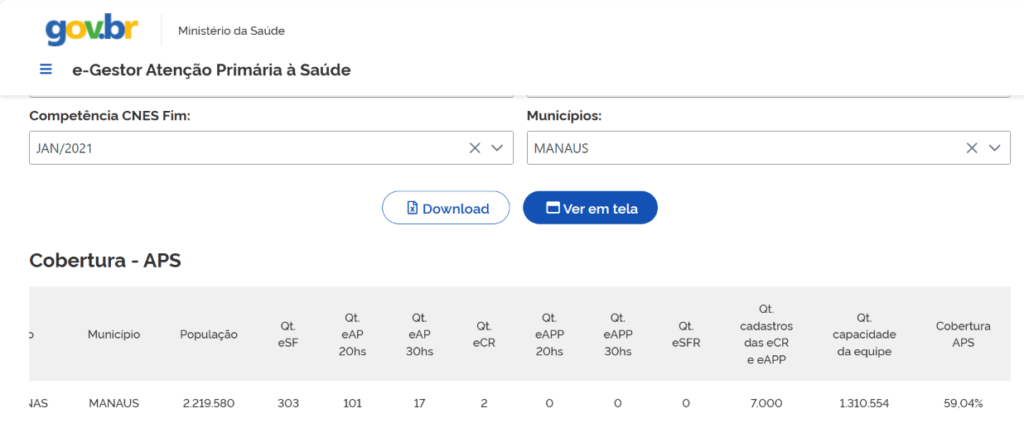Click the População column header
The width and height of the screenshot is (1024, 423).
pyautogui.click(x=209, y=334)
